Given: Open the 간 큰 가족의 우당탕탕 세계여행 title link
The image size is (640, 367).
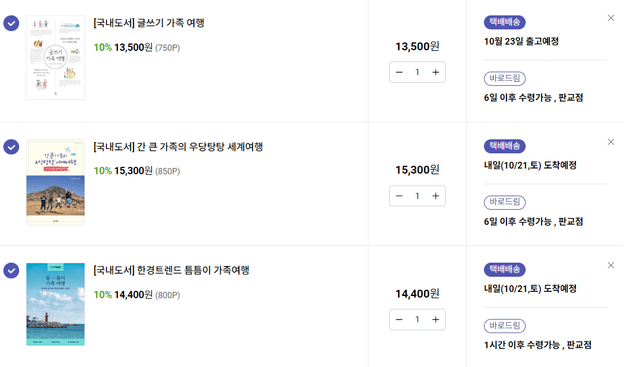Looking at the screenshot, I should point(178,147).
